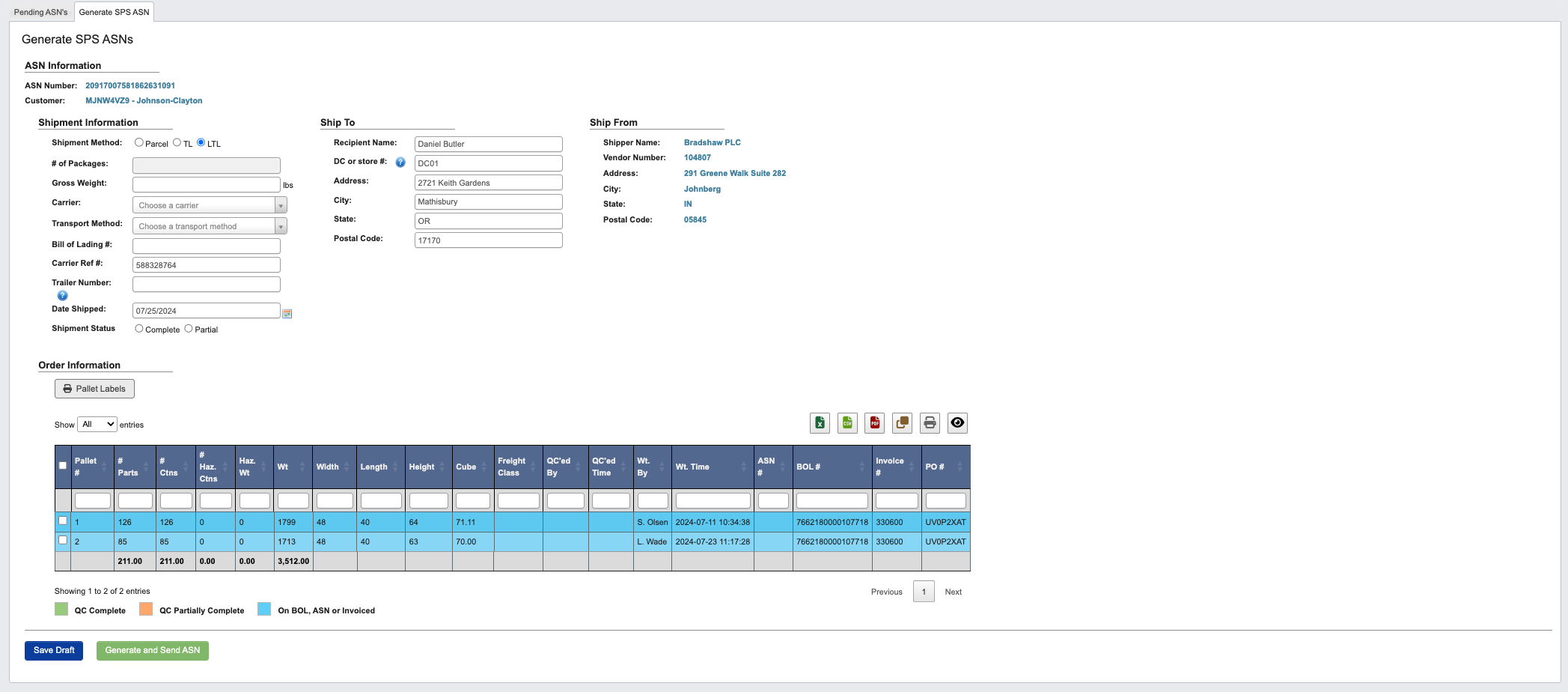The height and width of the screenshot is (692, 1568).
Task: Open the Date Shipped calendar picker
Action: [x=287, y=314]
